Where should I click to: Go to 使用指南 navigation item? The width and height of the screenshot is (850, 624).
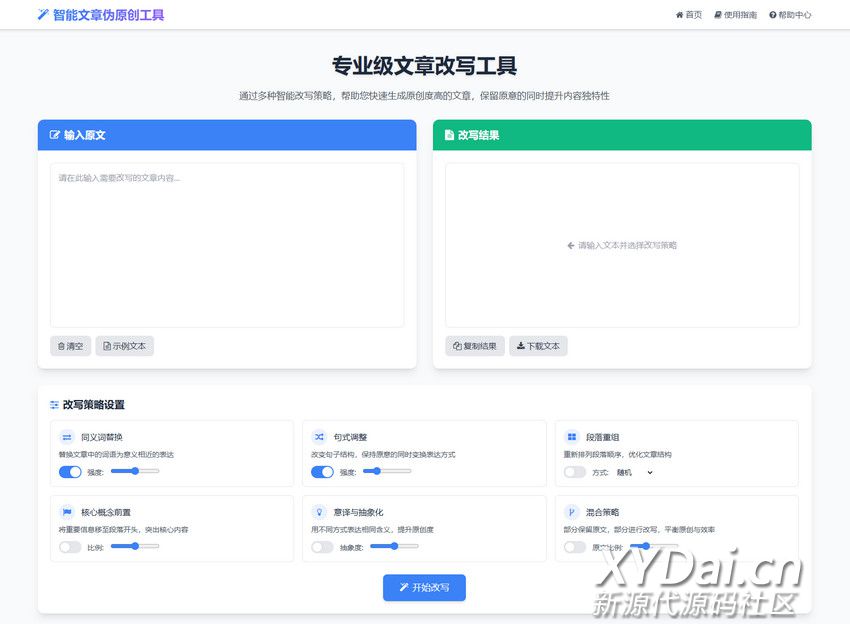click(x=735, y=15)
